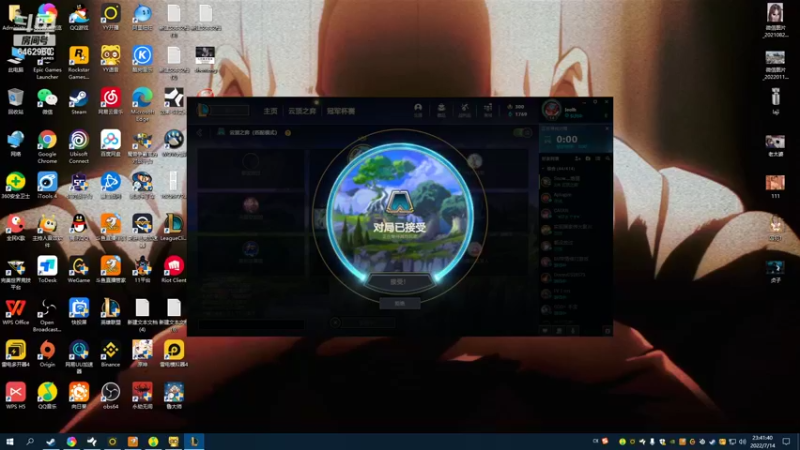Click the Steam icon on the taskbar
Viewport: 800px width, 450px height.
pyautogui.click(x=51, y=442)
